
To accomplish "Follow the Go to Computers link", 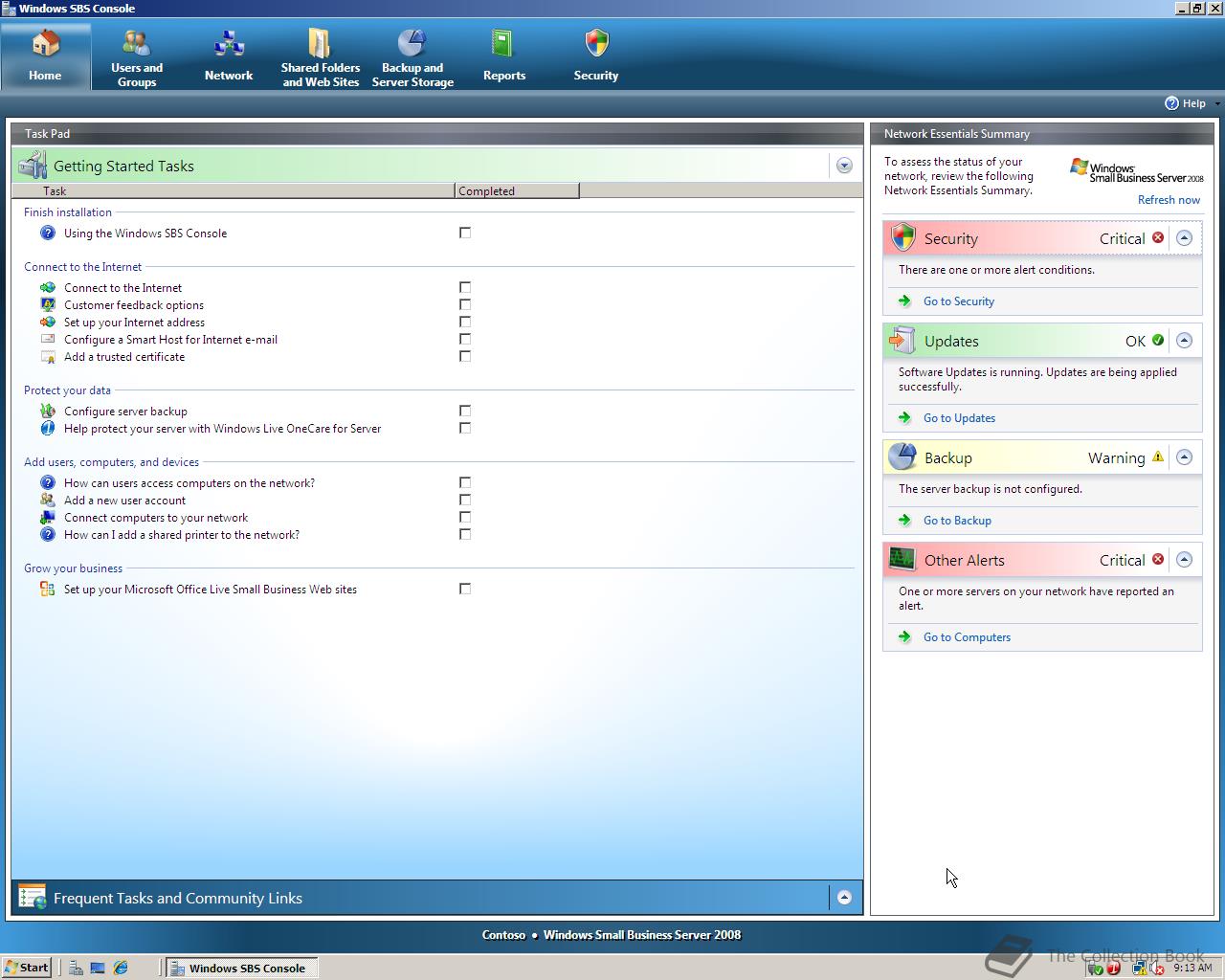I will click(x=967, y=637).
